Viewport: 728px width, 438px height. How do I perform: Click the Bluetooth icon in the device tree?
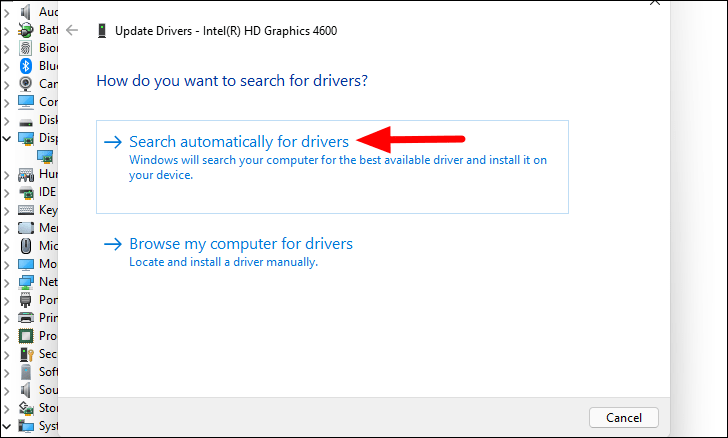[26, 66]
